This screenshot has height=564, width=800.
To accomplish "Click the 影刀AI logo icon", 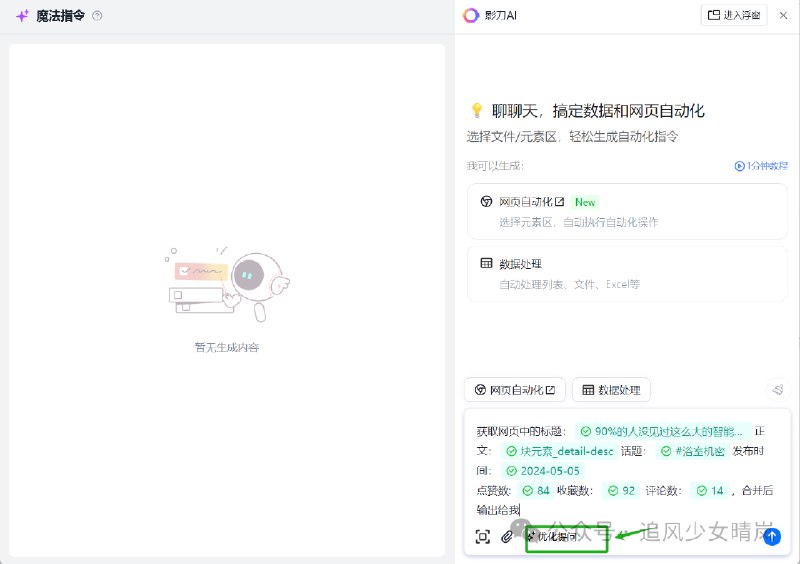I will coord(471,15).
